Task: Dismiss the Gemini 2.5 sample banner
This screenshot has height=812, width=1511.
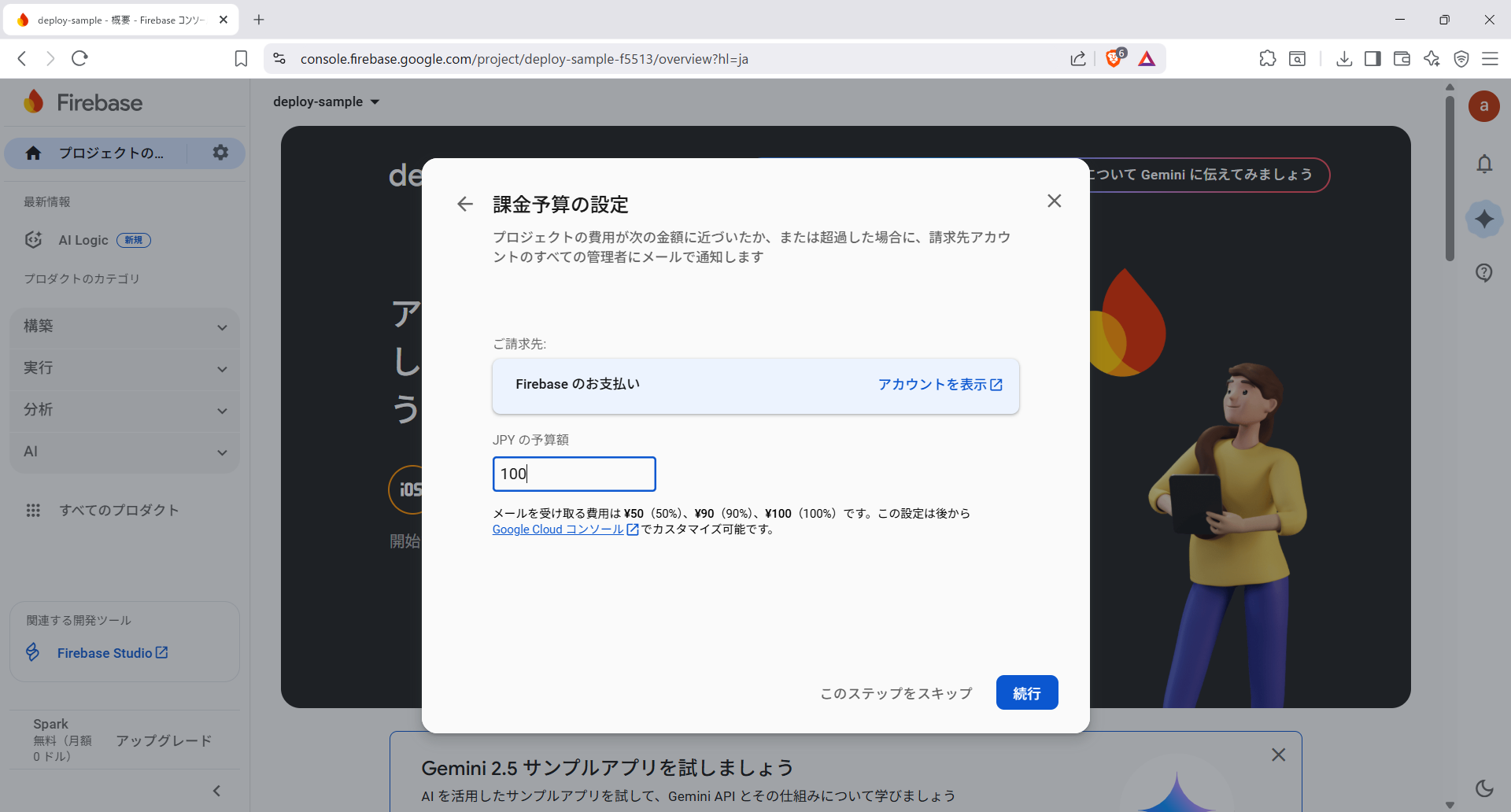Action: (1279, 755)
